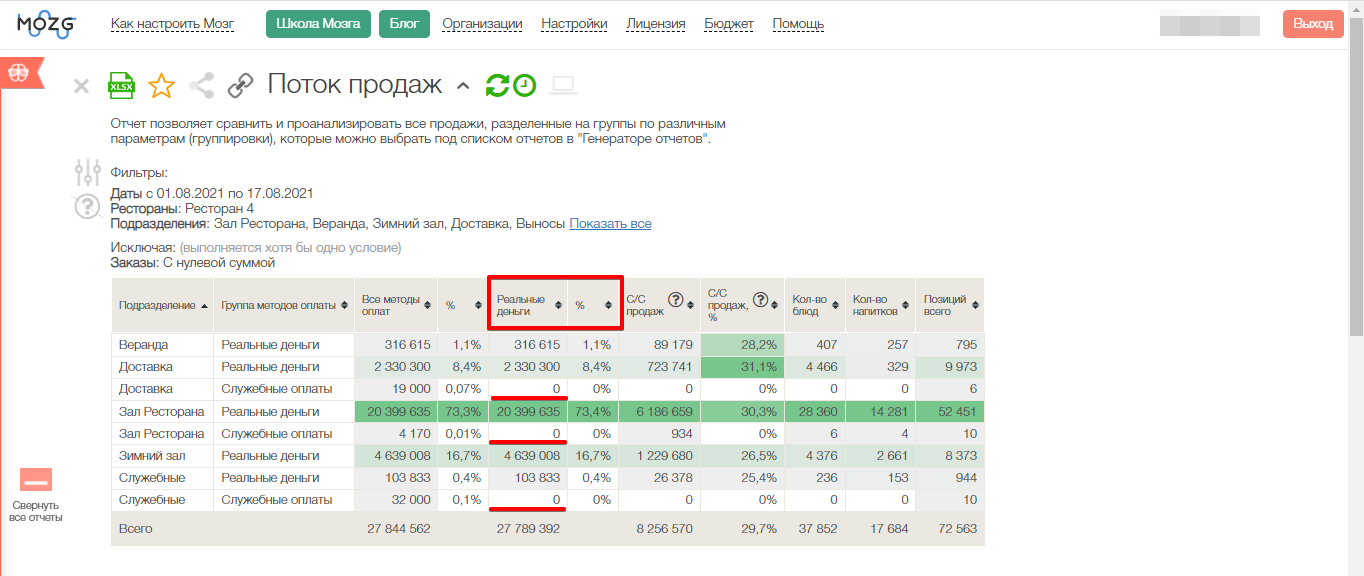
Task: Click the 31,1% cost percentage cell
Action: [x=742, y=367]
